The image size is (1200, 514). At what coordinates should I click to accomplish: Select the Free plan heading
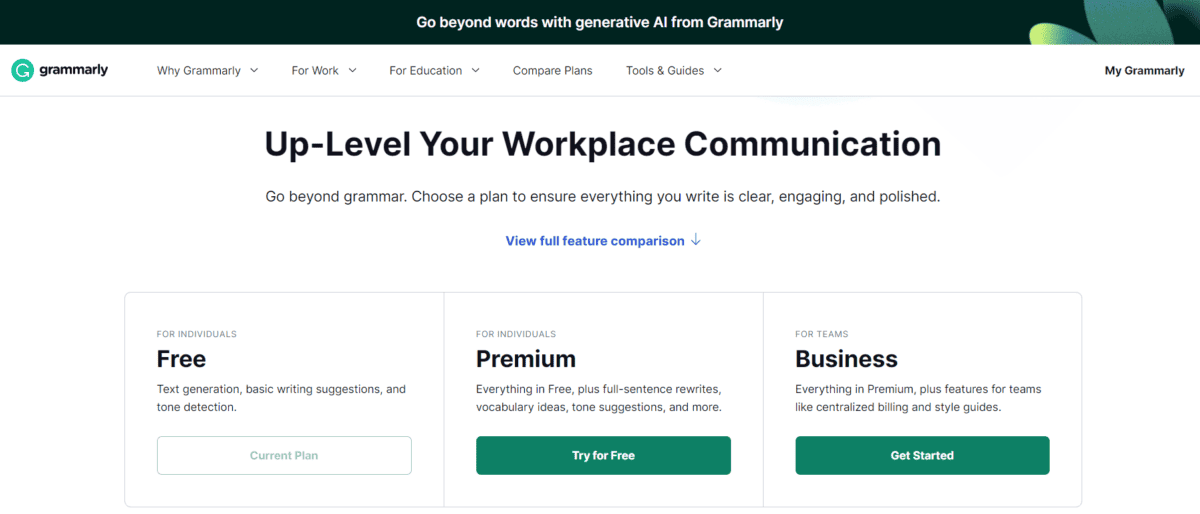coord(181,359)
